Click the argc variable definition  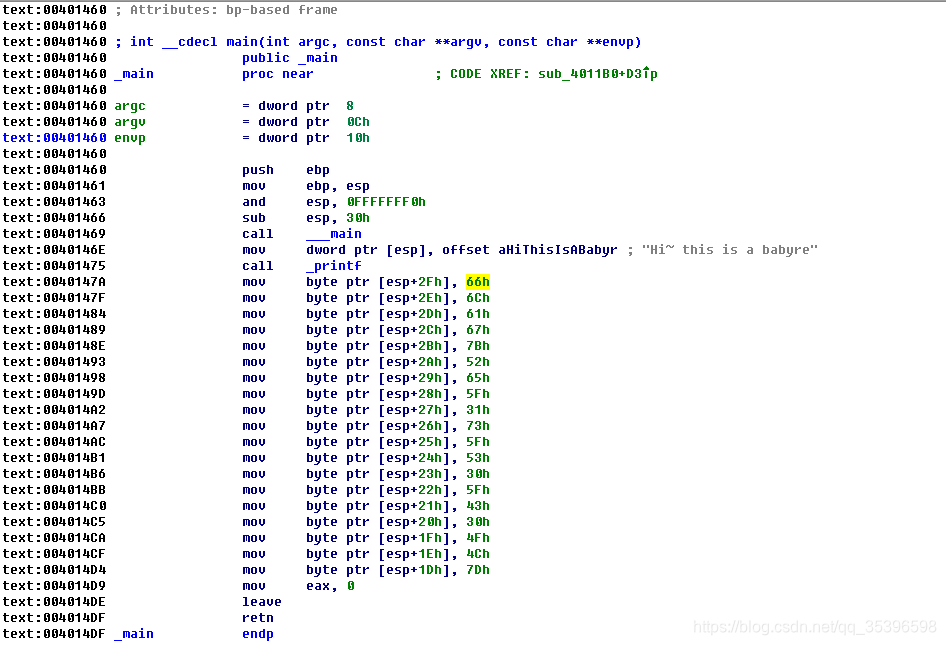(x=130, y=106)
